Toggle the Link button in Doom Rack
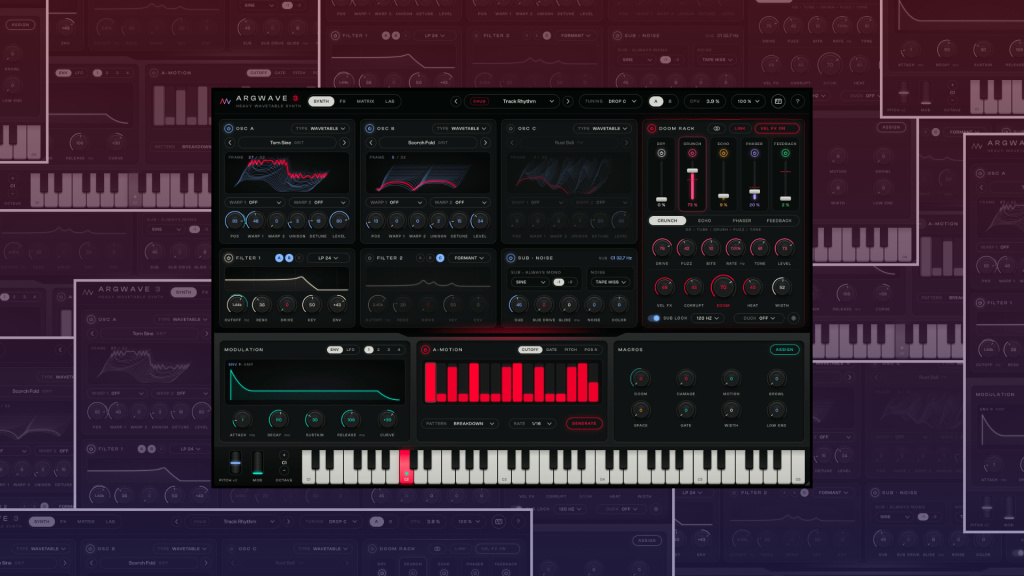The width and height of the screenshot is (1024, 576). 740,129
